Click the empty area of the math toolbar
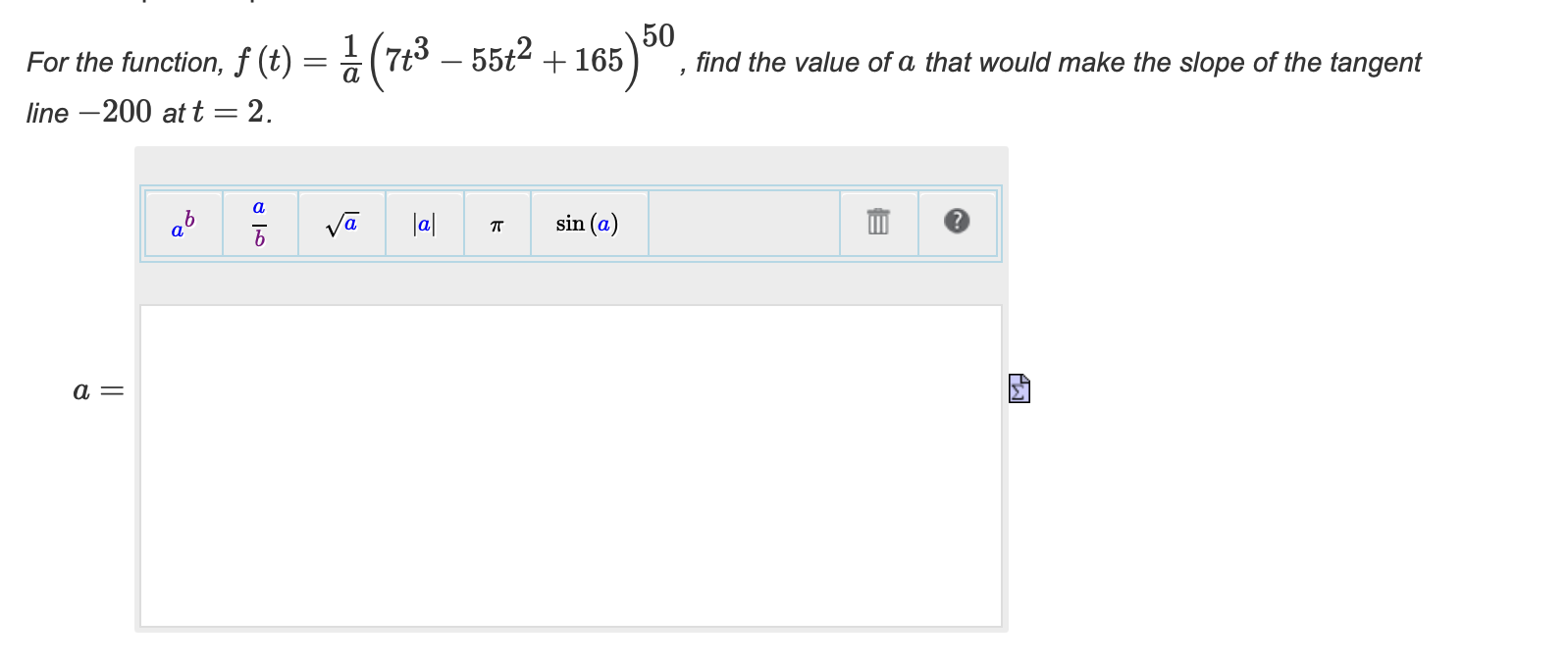The image size is (1568, 667). pyautogui.click(x=743, y=224)
